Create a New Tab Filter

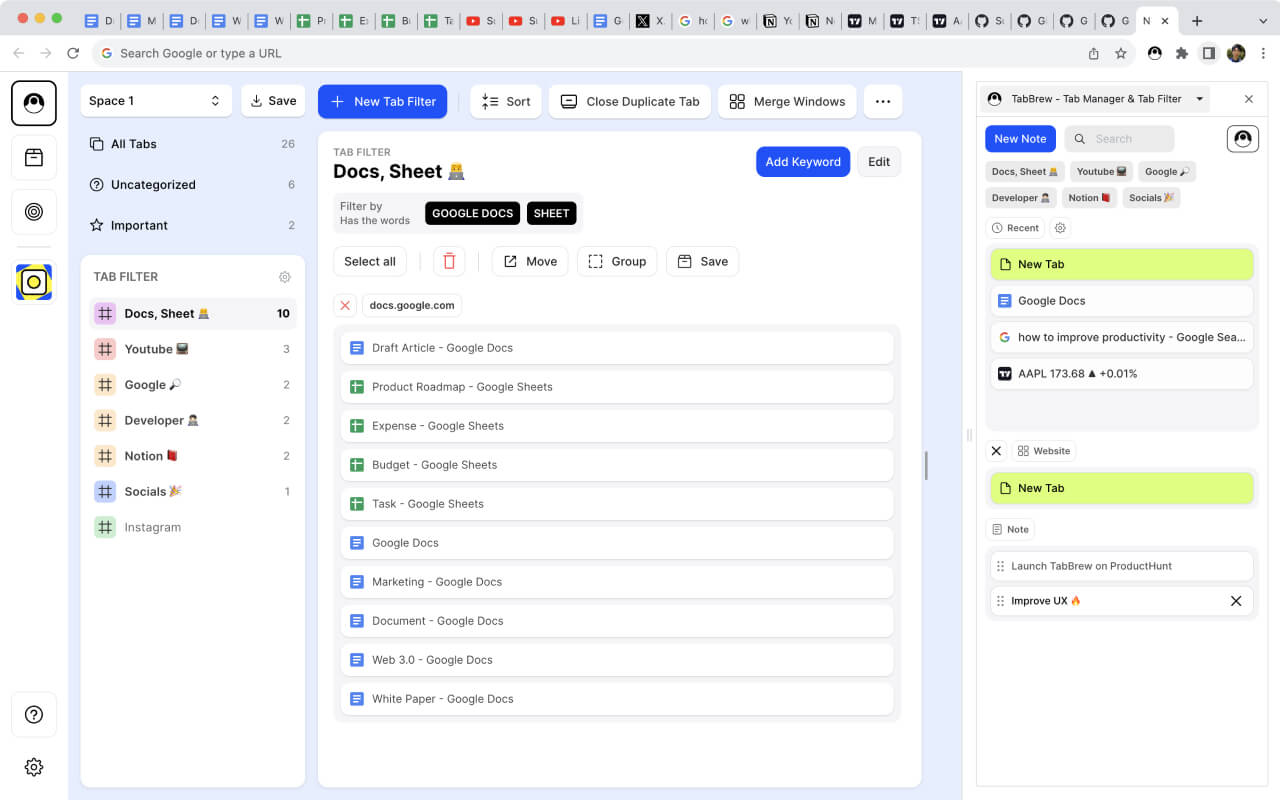[382, 101]
